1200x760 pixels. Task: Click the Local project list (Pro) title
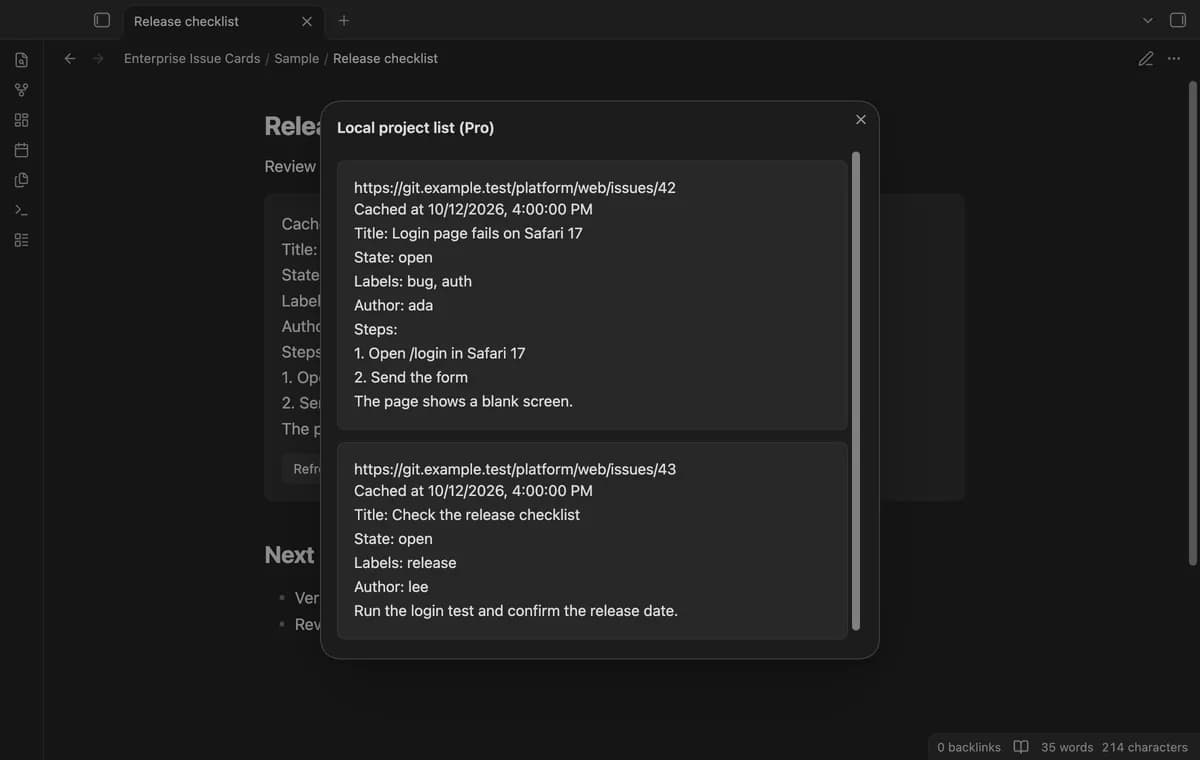[x=415, y=127]
